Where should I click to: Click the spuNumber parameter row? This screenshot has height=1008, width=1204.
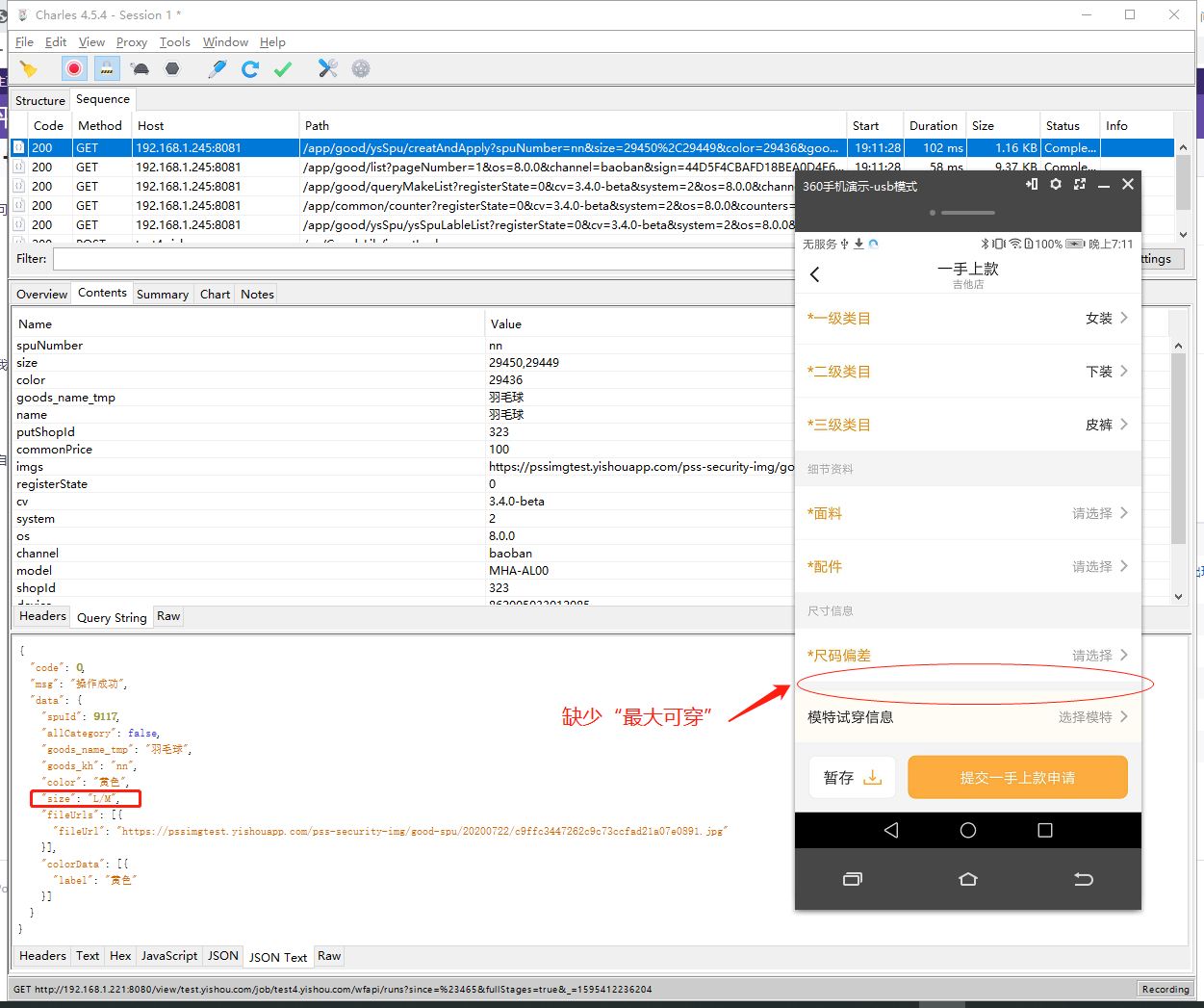pyautogui.click(x=404, y=346)
